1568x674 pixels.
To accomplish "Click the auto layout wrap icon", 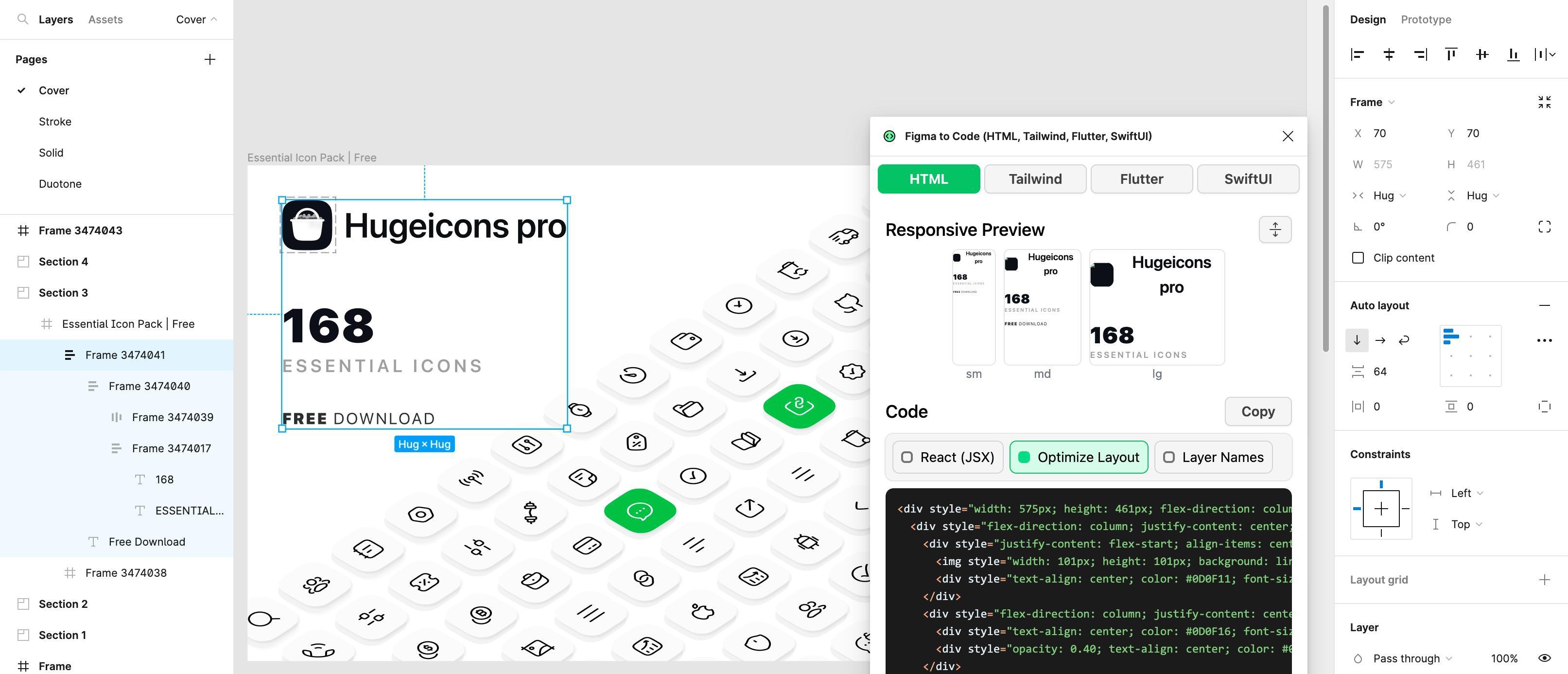I will [x=1403, y=339].
